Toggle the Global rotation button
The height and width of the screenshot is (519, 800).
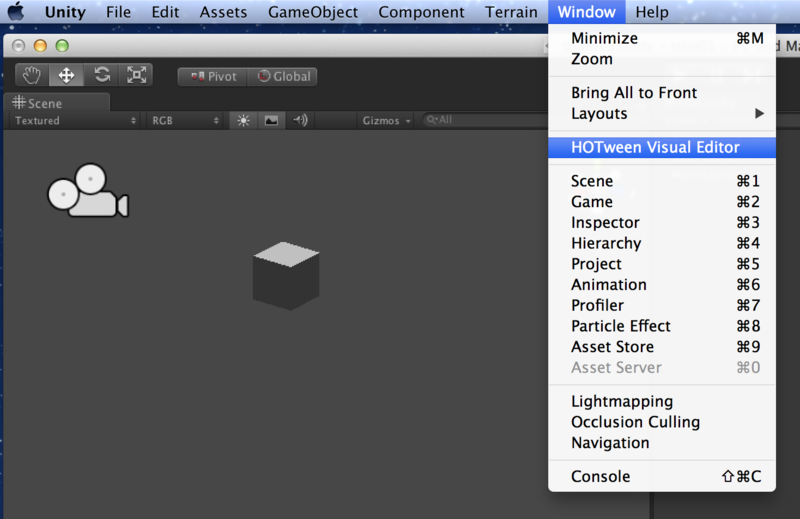[283, 77]
